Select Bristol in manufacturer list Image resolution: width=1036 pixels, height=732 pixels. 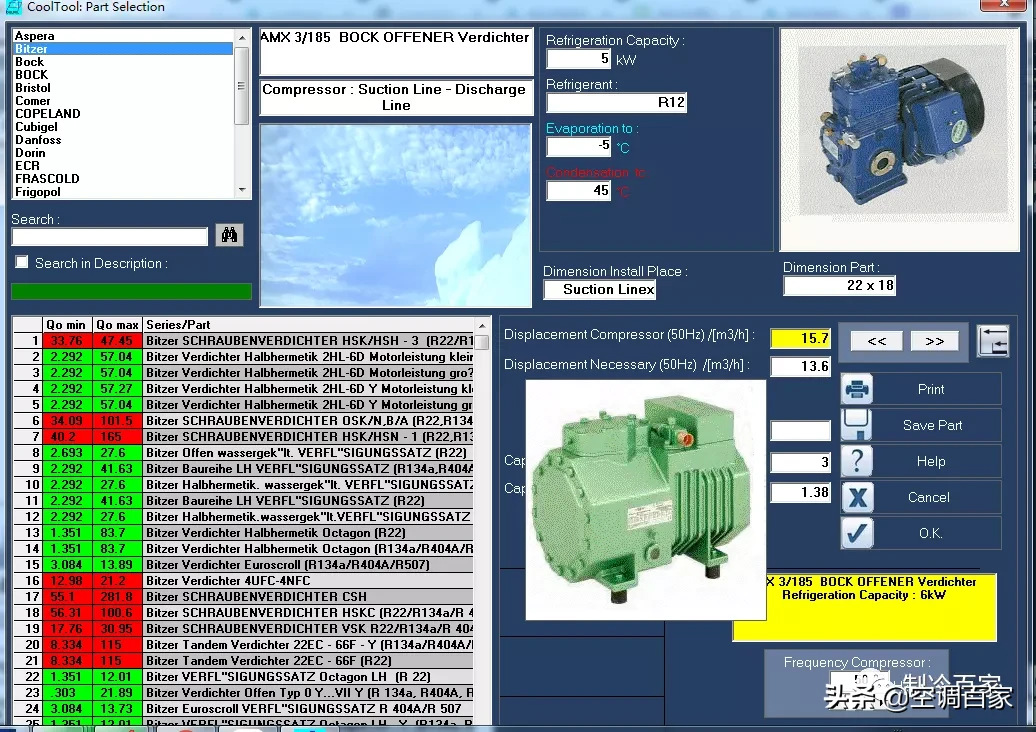[x=122, y=88]
